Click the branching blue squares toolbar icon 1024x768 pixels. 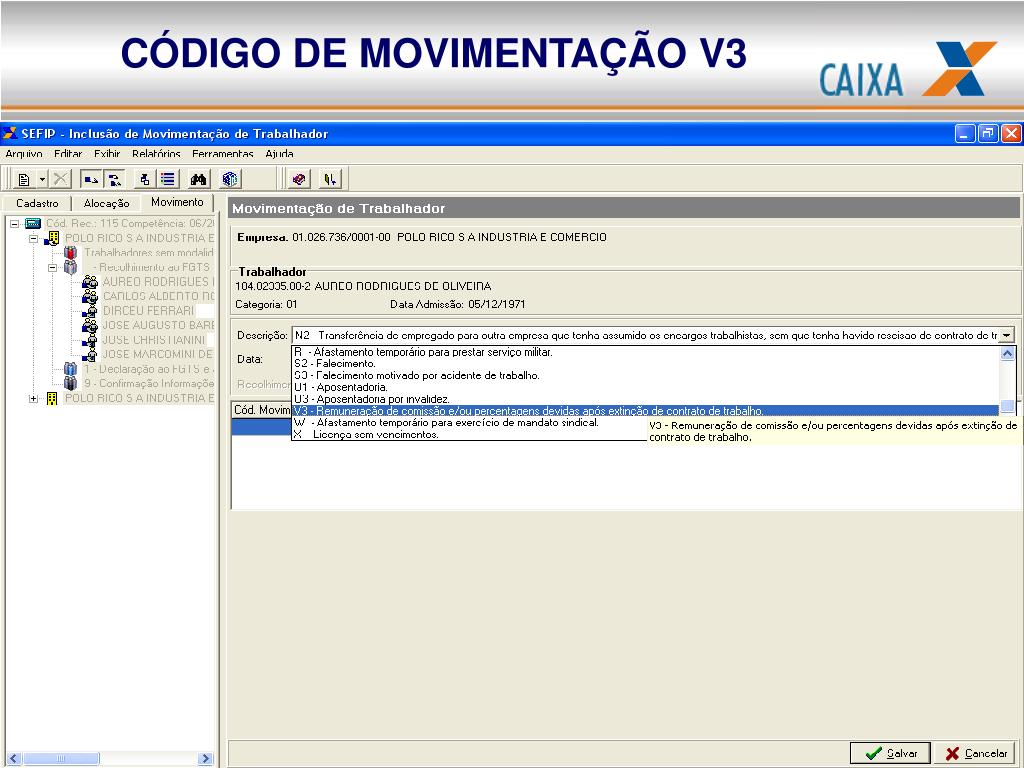pos(114,179)
